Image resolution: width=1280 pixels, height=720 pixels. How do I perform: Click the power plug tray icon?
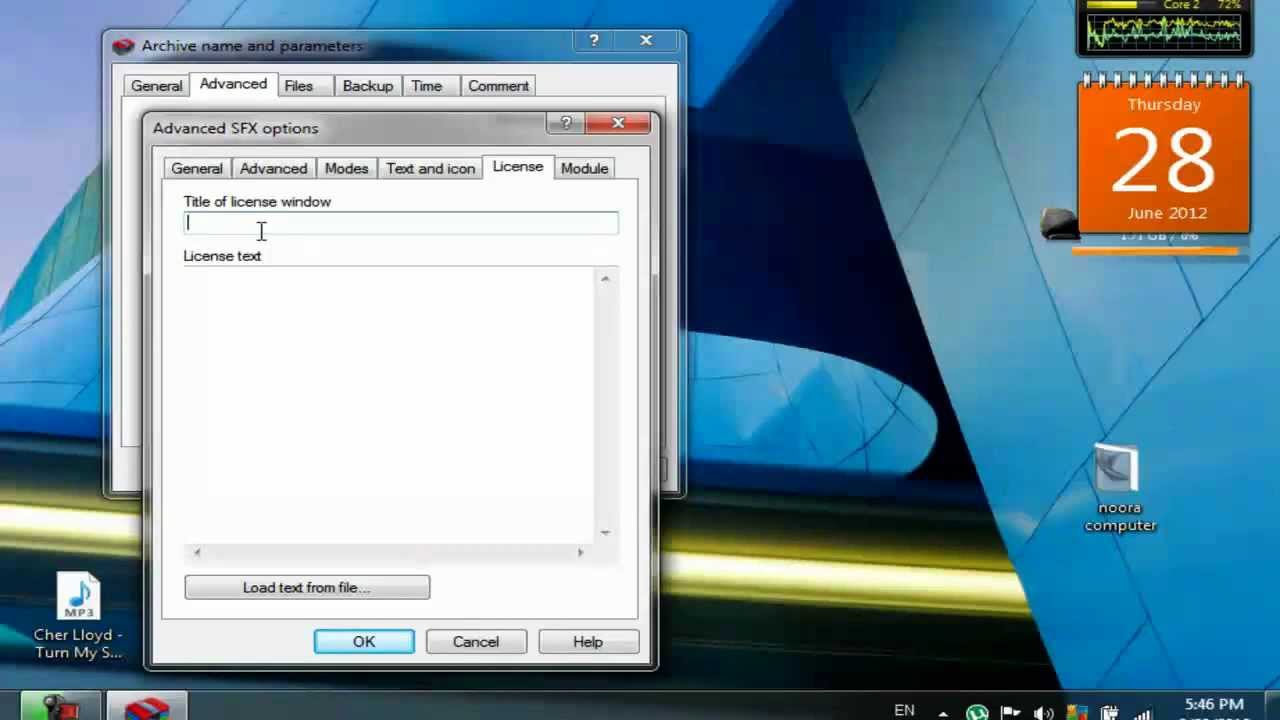[1109, 712]
